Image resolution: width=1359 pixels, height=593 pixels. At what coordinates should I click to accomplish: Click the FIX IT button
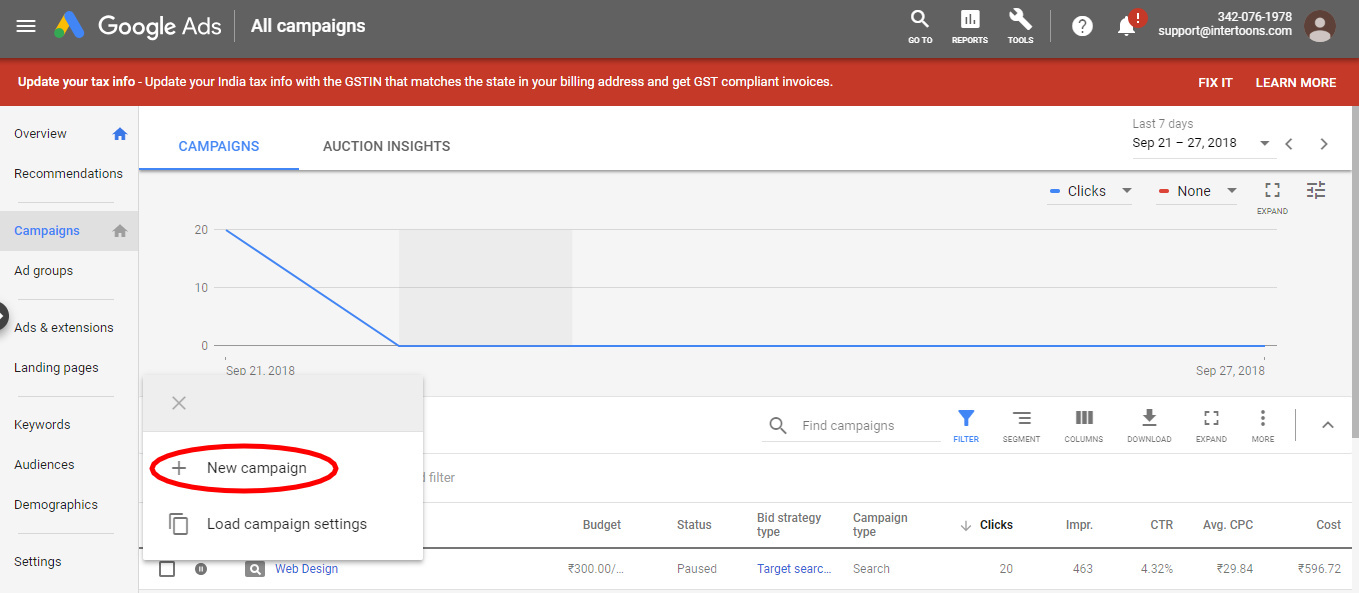(1215, 83)
